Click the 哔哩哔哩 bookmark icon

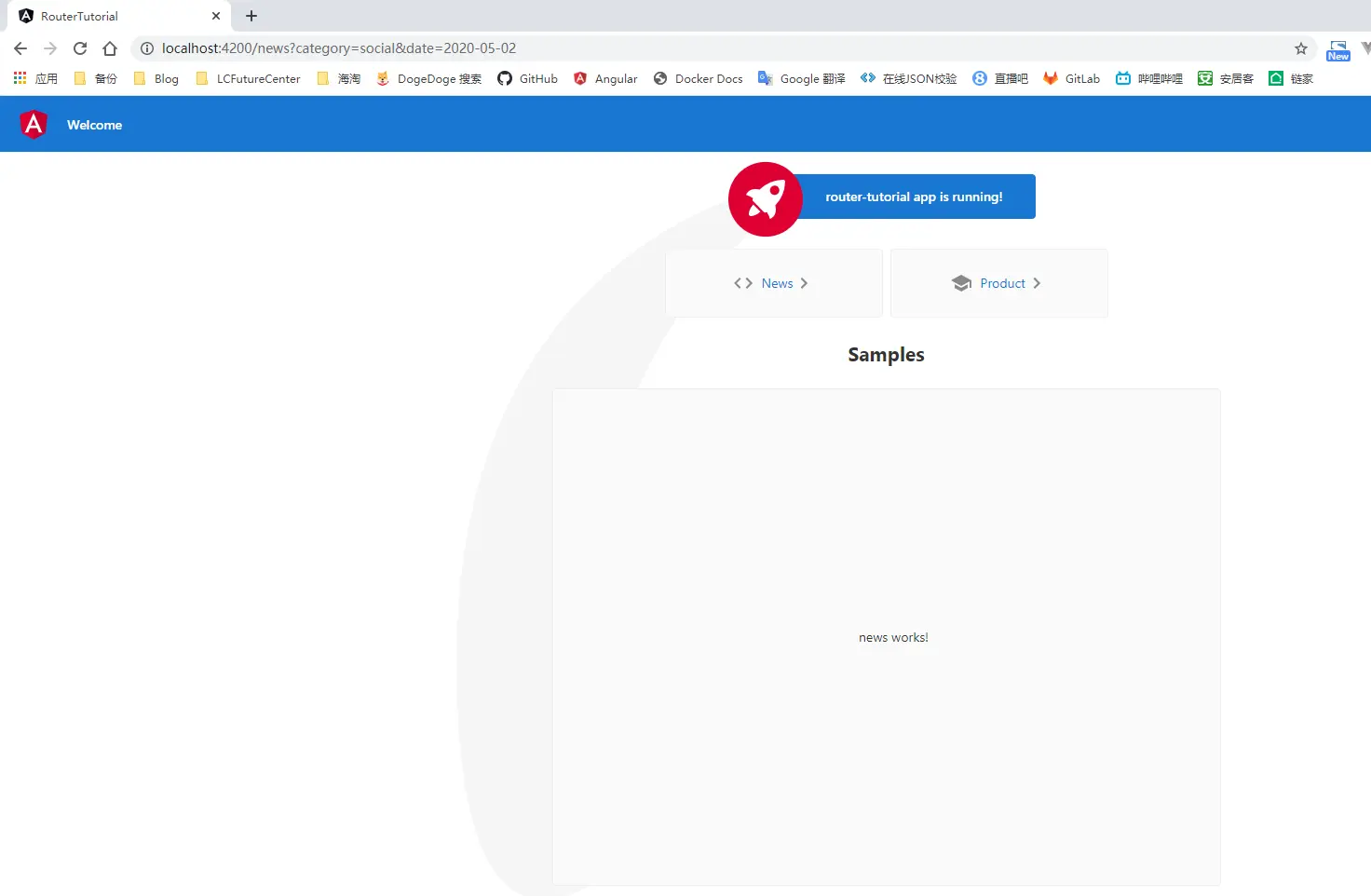1122,78
